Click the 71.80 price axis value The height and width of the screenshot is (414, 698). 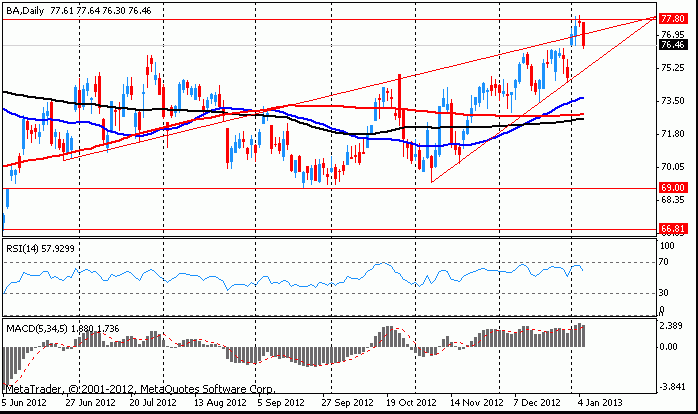point(673,134)
